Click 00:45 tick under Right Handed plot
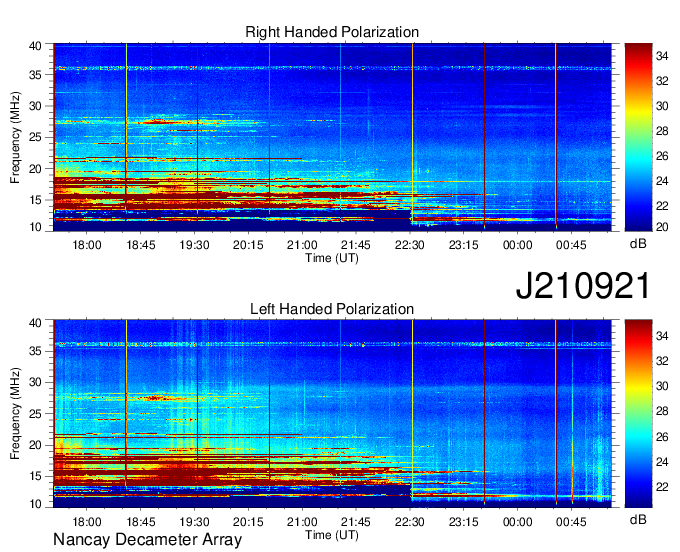680x552 pixels. pyautogui.click(x=571, y=245)
